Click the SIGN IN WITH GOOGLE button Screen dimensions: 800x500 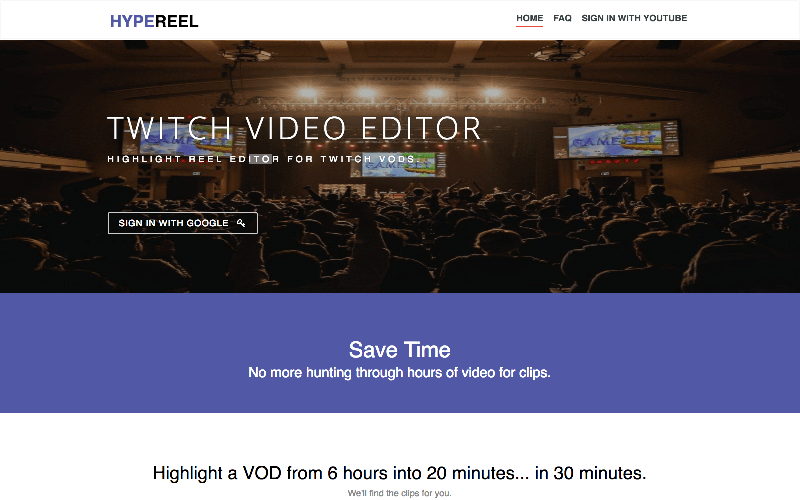pos(183,223)
